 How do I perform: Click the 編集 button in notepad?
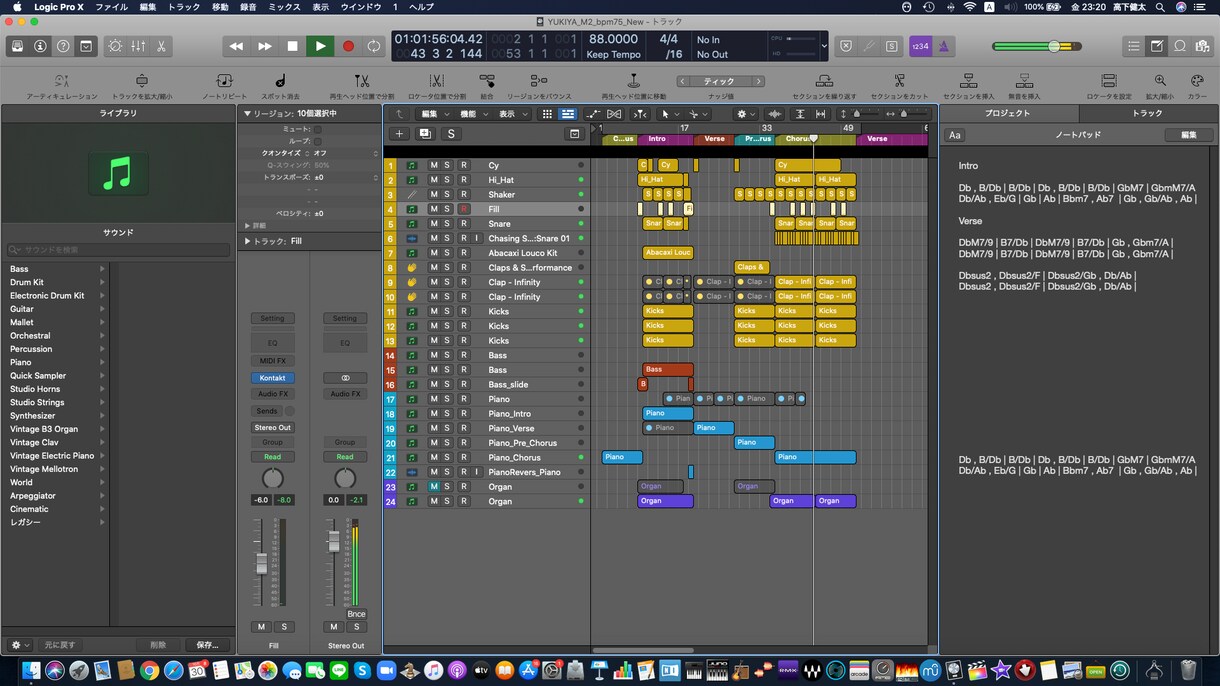pyautogui.click(x=1189, y=135)
